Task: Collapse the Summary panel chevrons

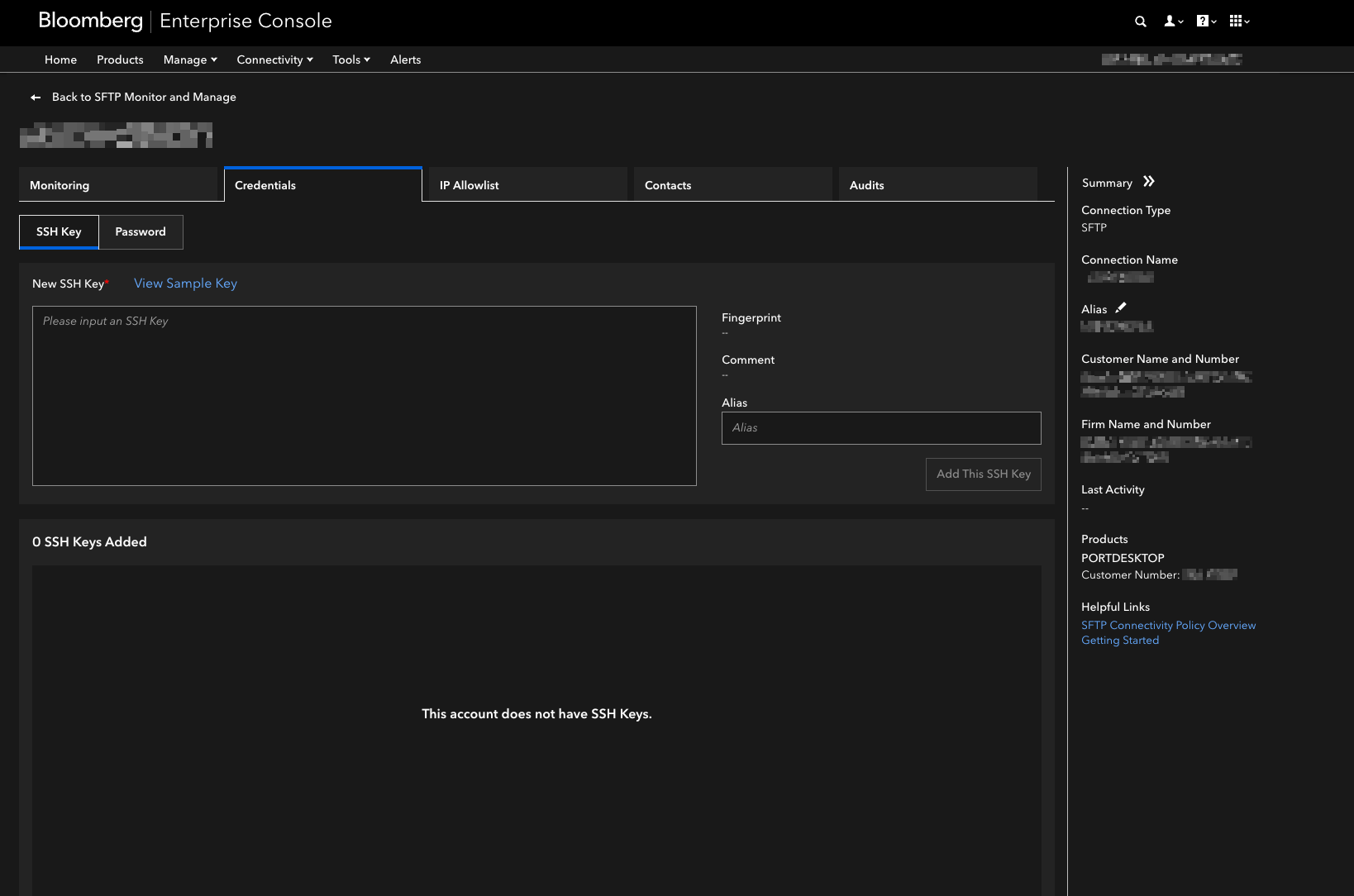Action: (x=1149, y=182)
